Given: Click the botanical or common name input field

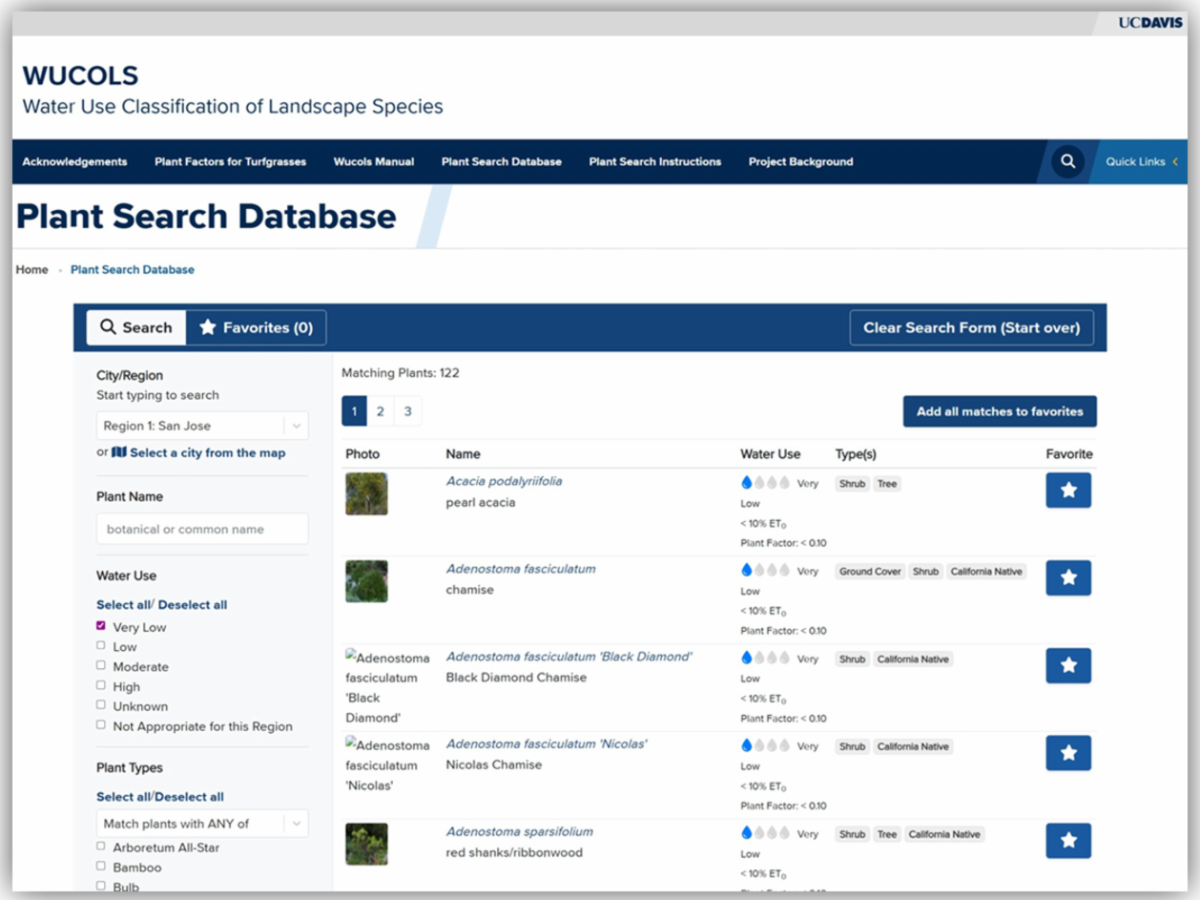Looking at the screenshot, I should coord(201,528).
